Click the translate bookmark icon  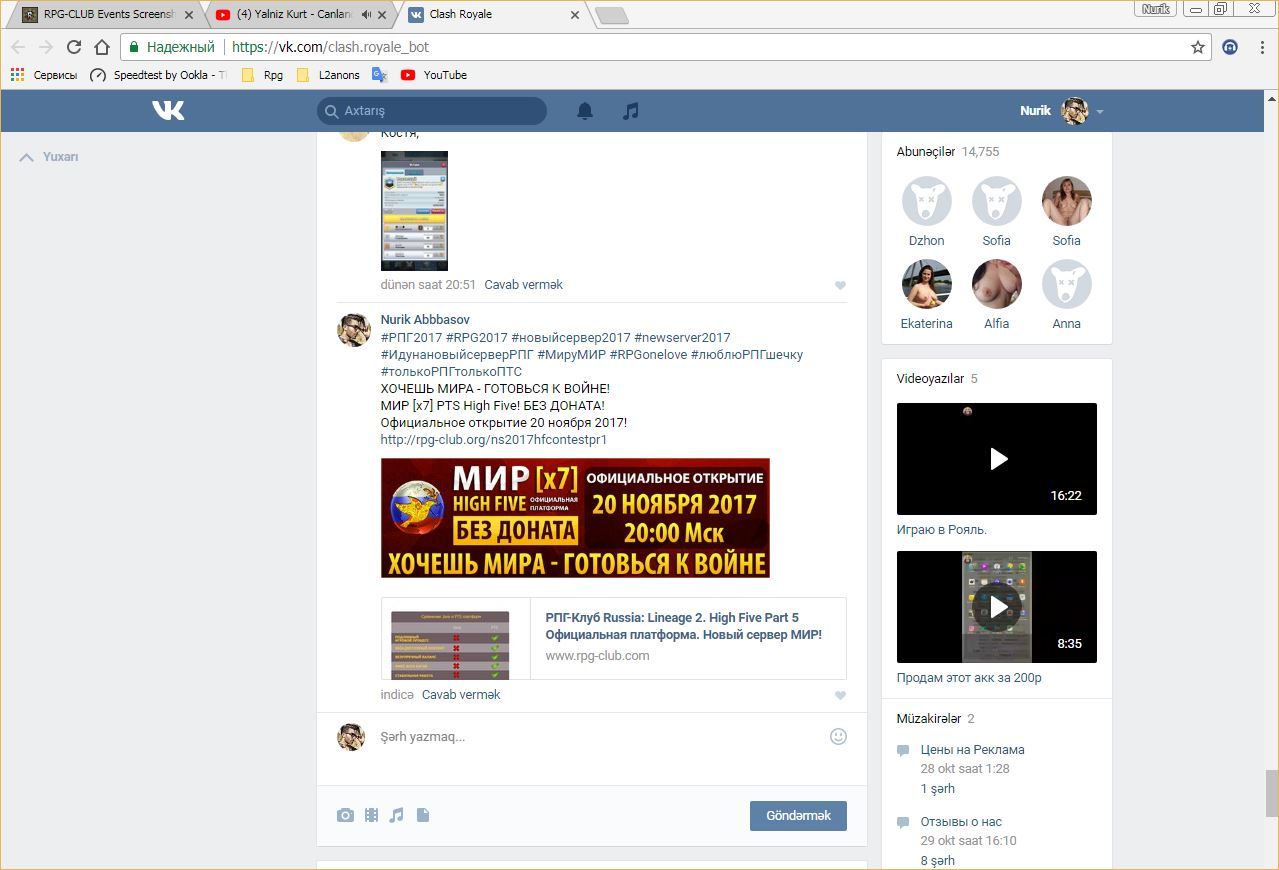(379, 75)
